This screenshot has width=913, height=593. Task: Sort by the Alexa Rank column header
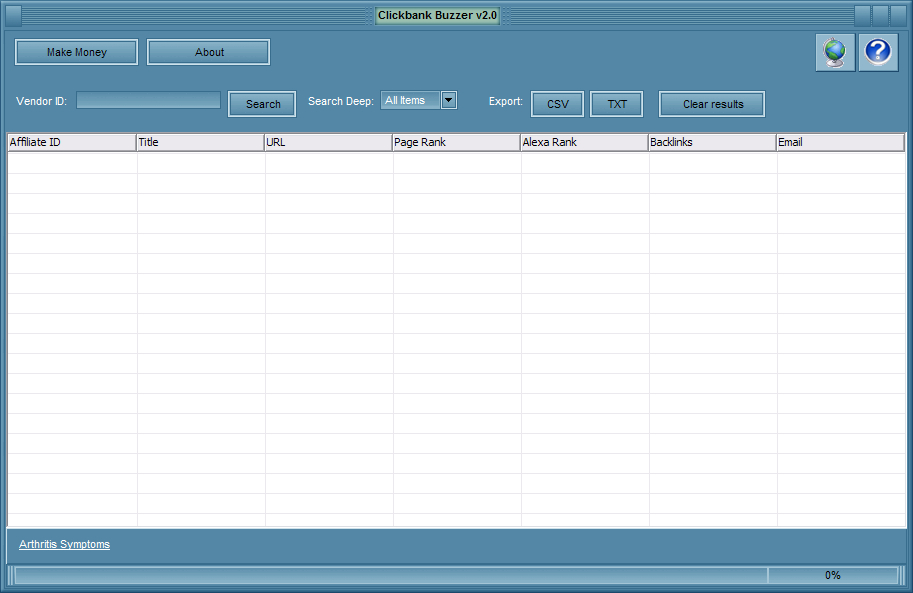coord(585,142)
